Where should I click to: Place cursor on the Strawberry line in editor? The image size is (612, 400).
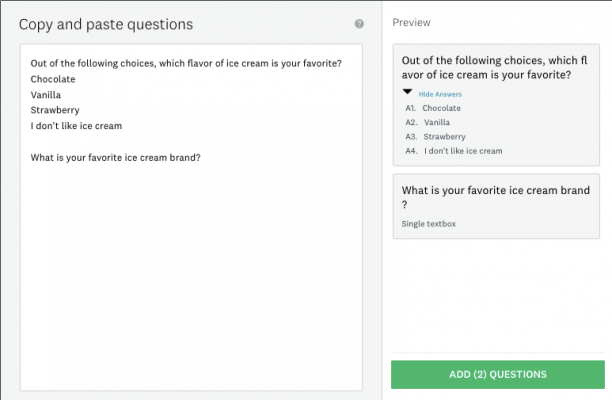point(55,110)
